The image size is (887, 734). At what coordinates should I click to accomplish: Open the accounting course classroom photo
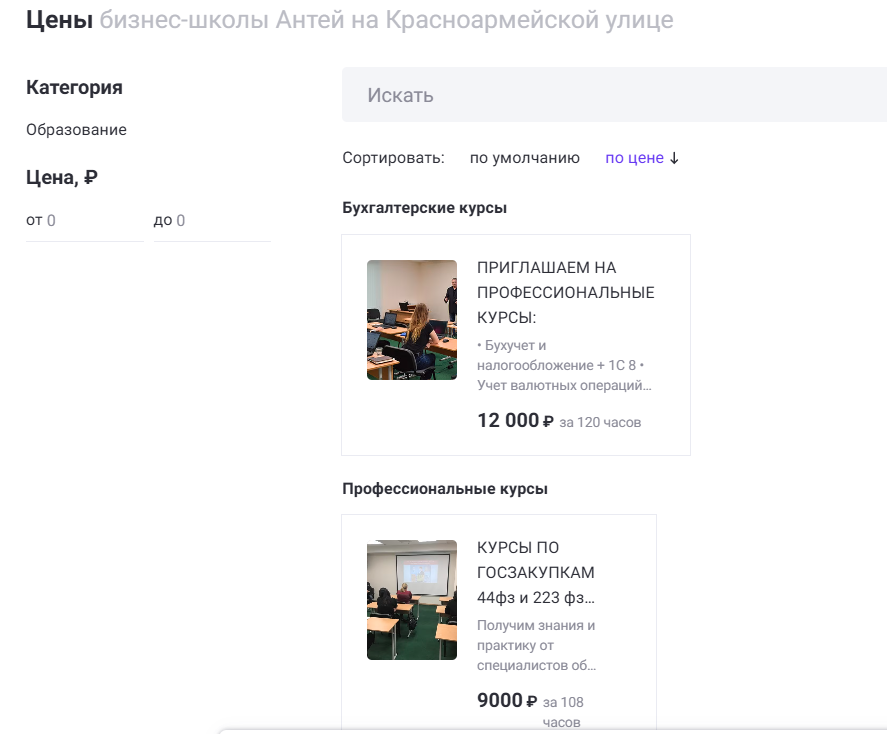tap(411, 320)
